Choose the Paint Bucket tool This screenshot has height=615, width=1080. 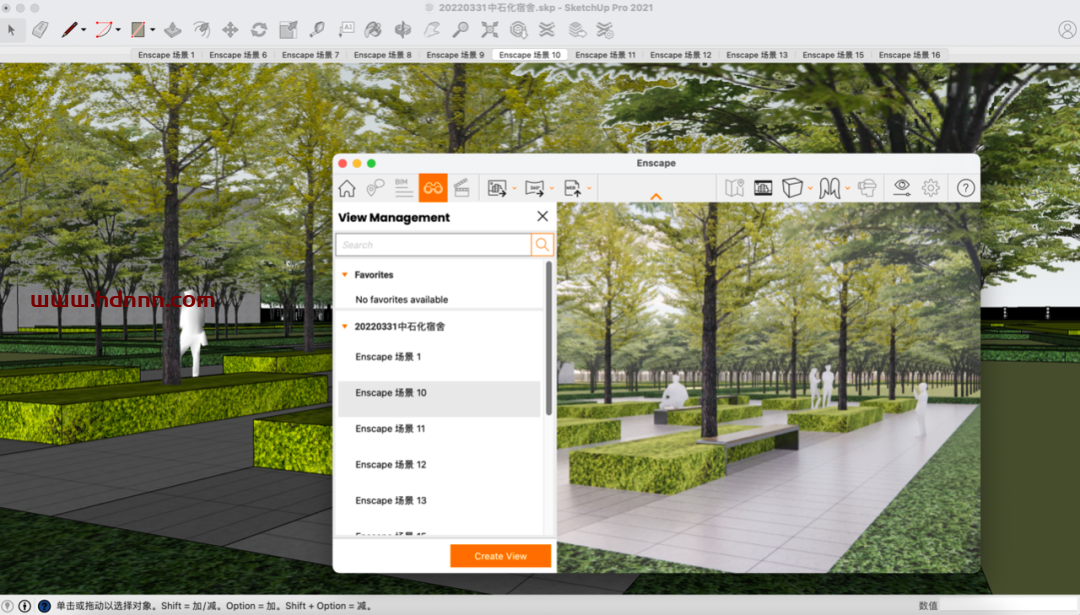point(373,30)
